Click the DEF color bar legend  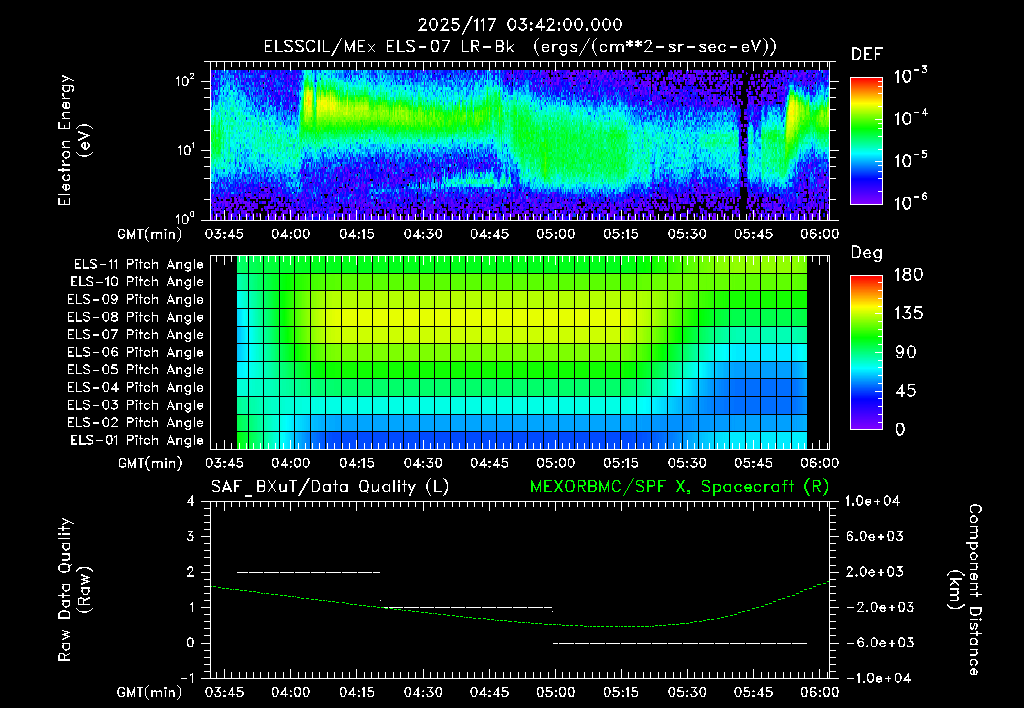(x=866, y=141)
